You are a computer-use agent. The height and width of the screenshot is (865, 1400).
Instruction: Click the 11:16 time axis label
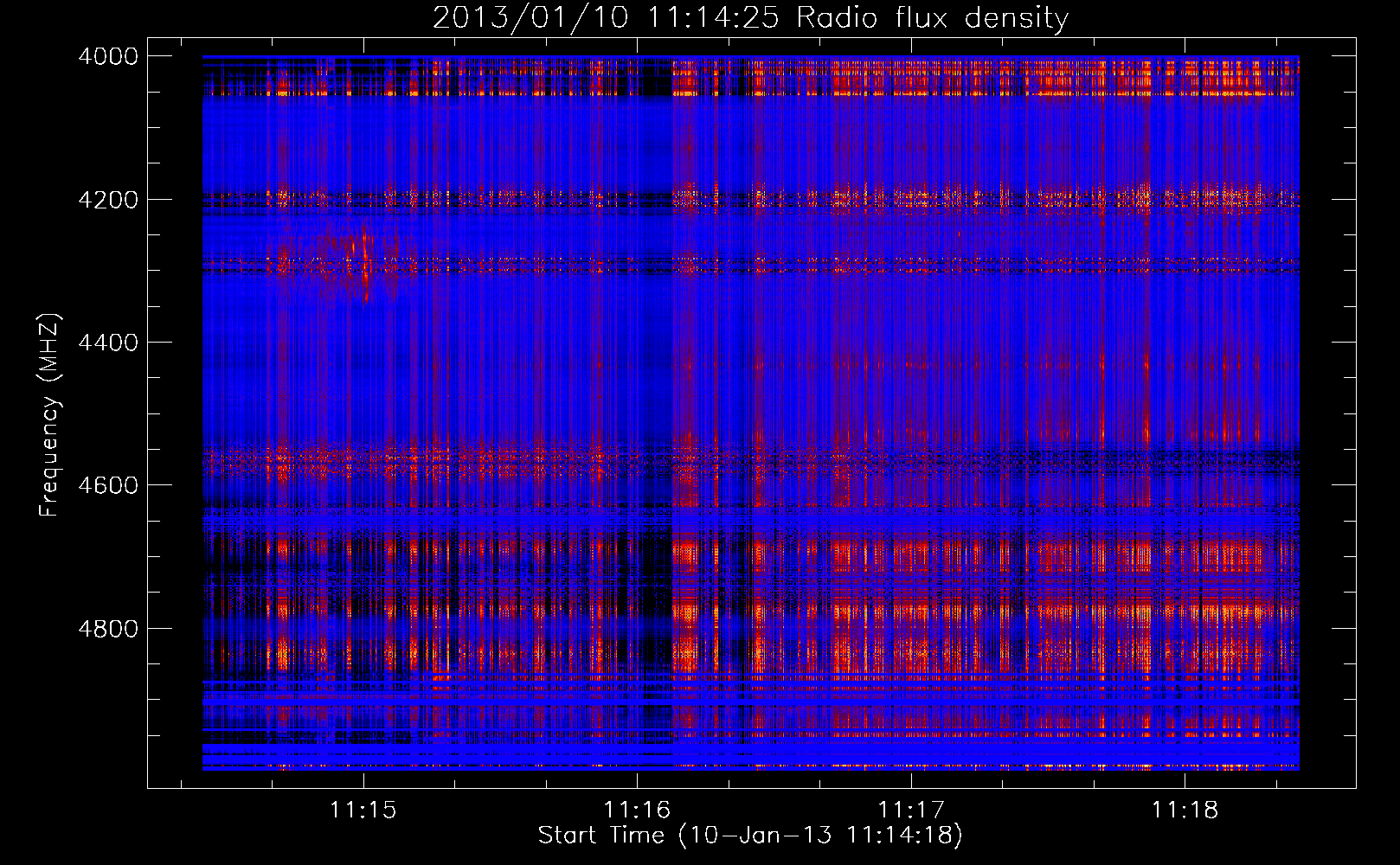coord(637,810)
